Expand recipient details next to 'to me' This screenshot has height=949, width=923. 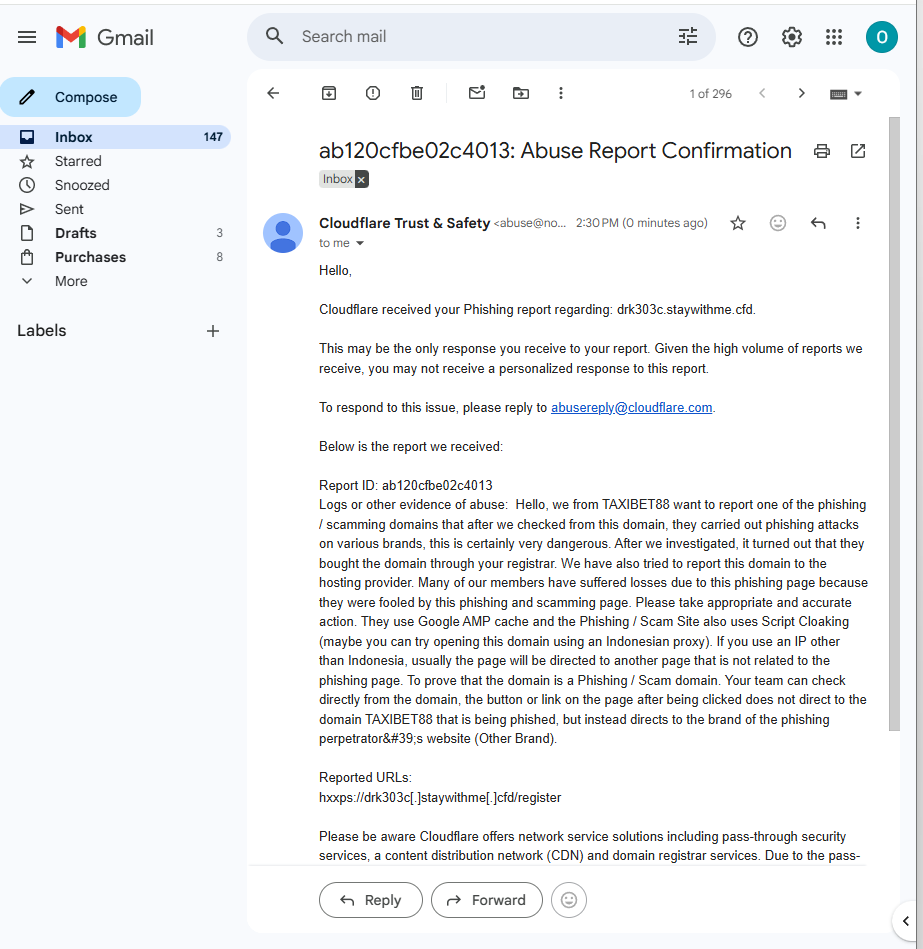click(360, 243)
